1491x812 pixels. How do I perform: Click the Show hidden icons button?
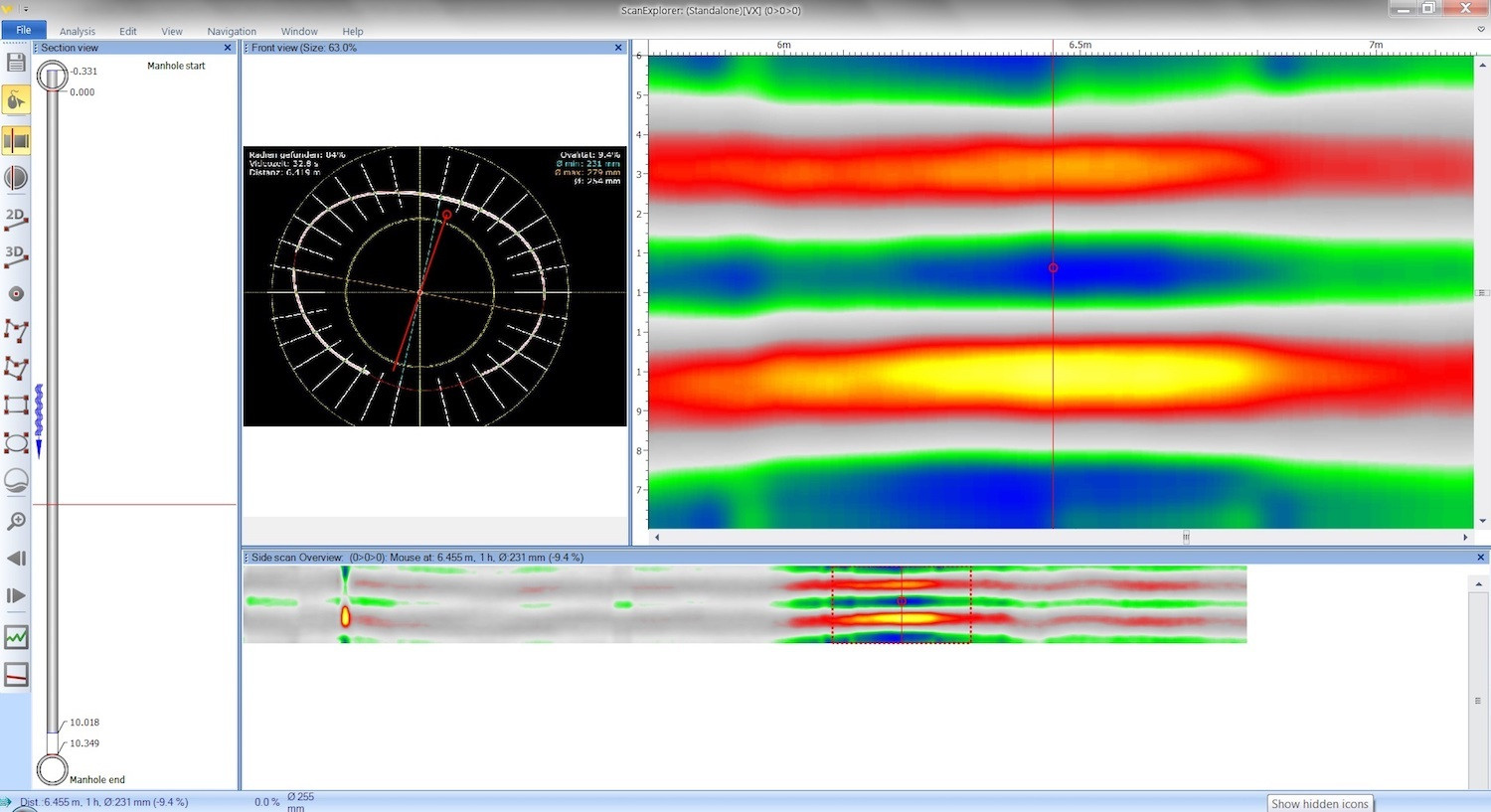pyautogui.click(x=1320, y=803)
